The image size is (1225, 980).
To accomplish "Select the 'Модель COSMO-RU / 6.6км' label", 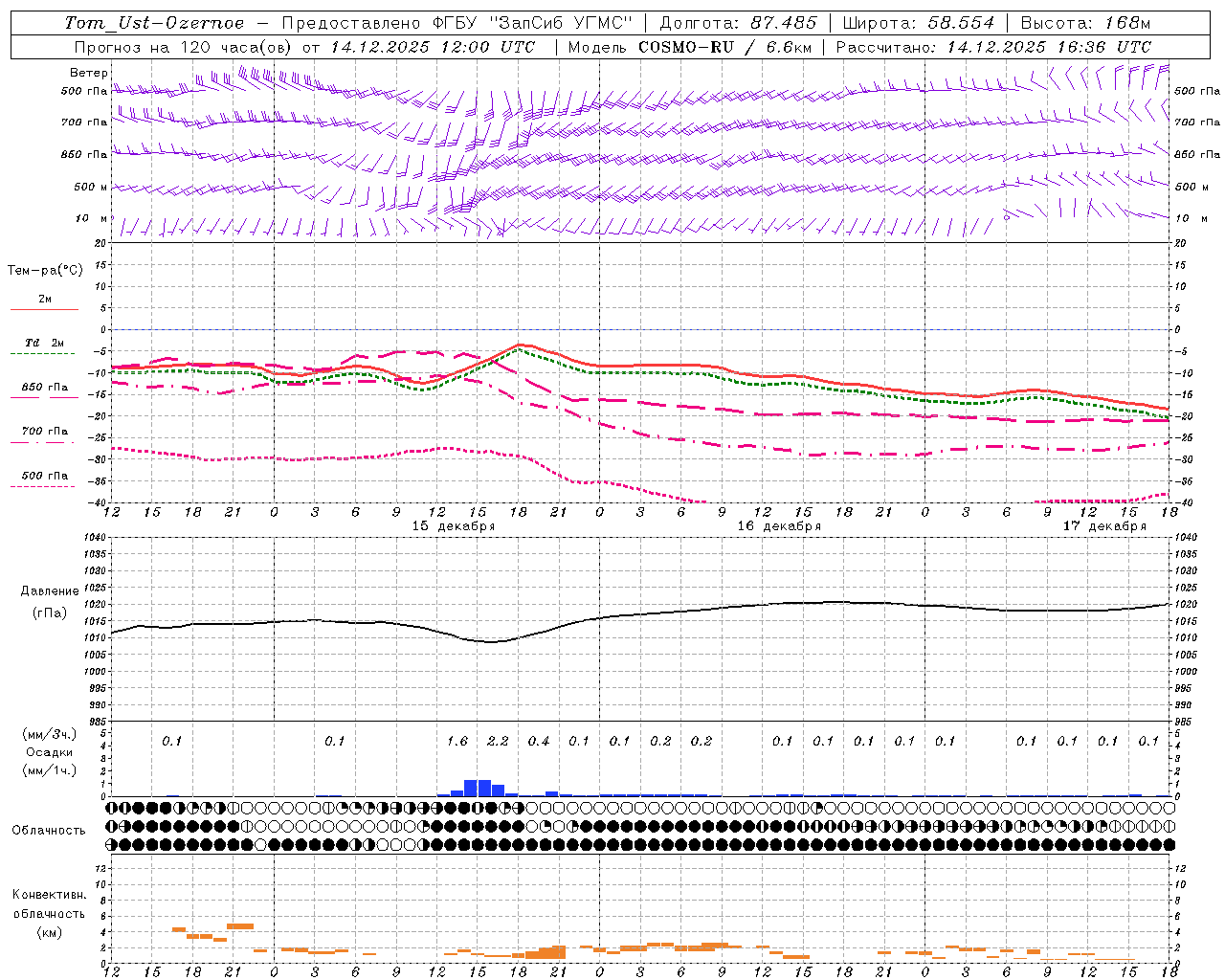I will click(x=690, y=47).
